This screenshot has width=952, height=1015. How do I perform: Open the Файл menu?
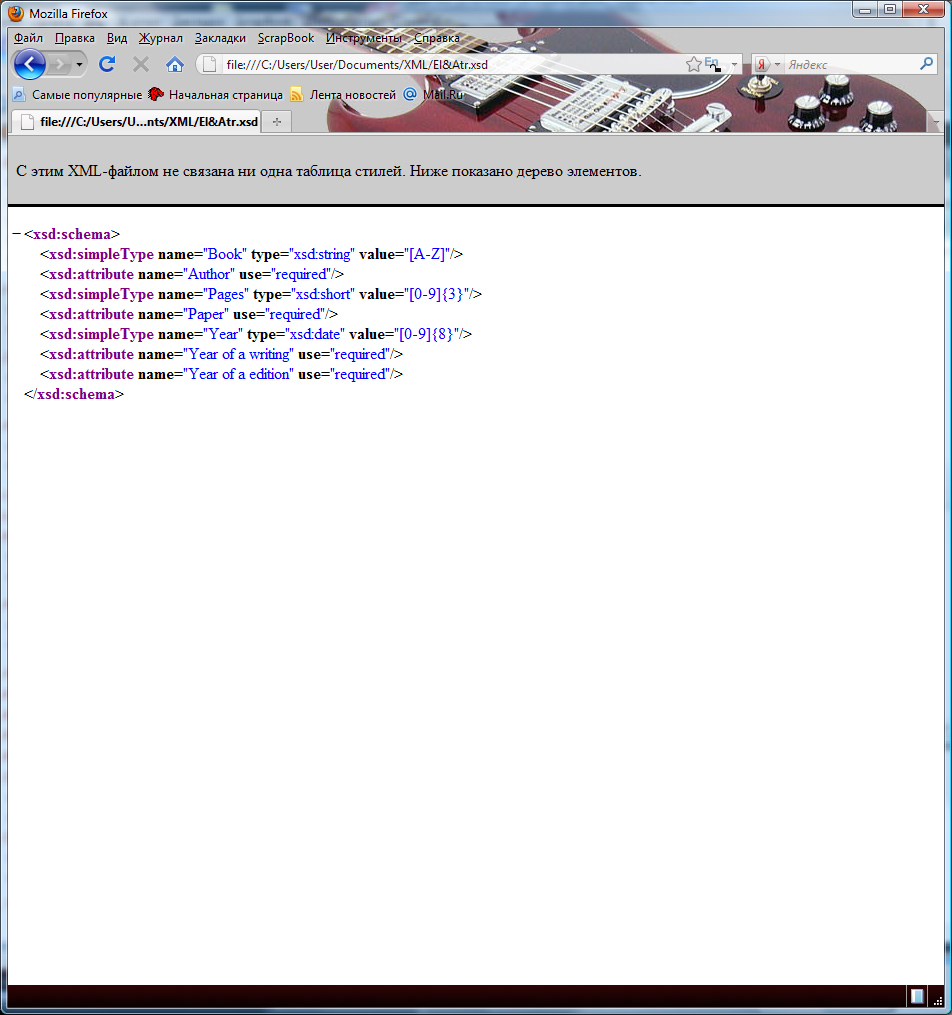tap(28, 38)
